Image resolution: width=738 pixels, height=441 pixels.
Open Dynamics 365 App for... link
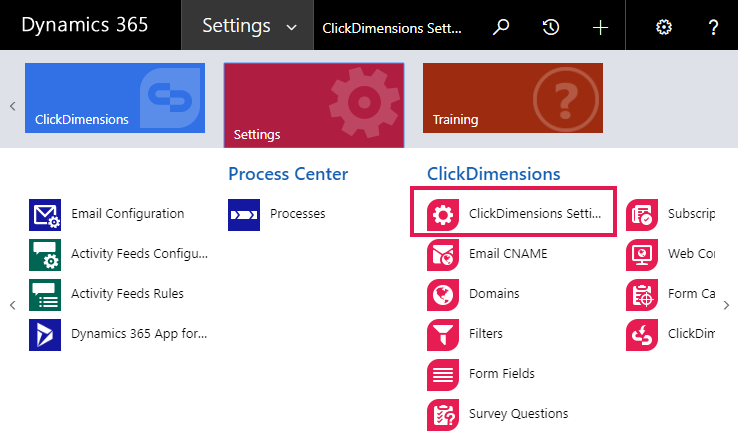[139, 334]
